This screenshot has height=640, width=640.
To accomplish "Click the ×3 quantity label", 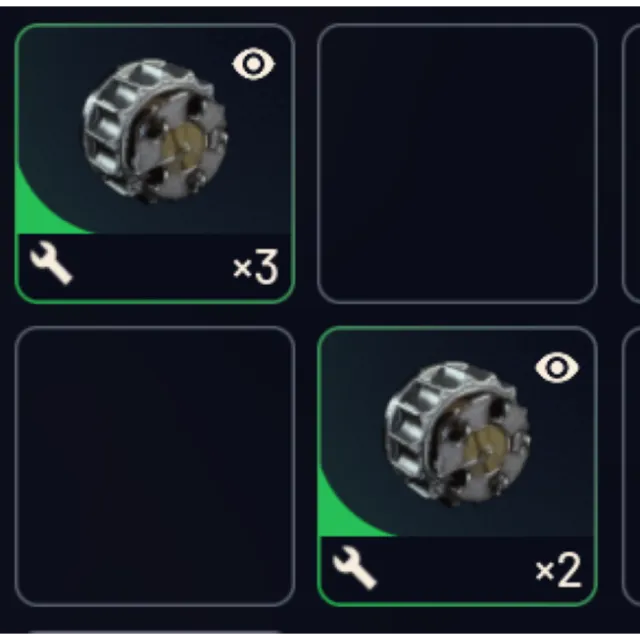I will coord(256,267).
